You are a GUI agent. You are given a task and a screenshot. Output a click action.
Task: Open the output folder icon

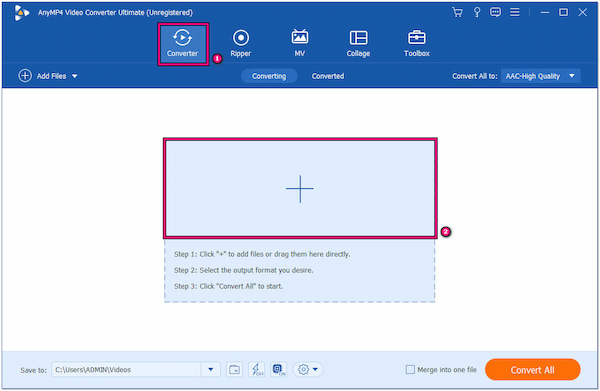[234, 370]
